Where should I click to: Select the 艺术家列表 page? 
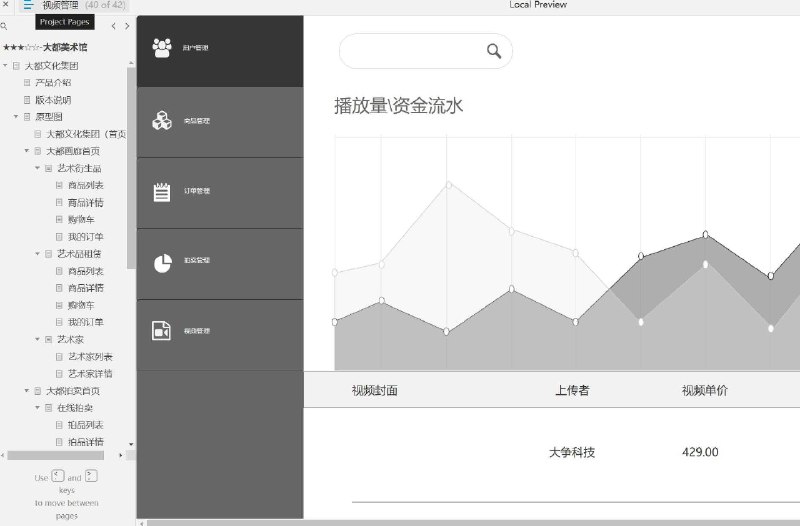coord(90,357)
